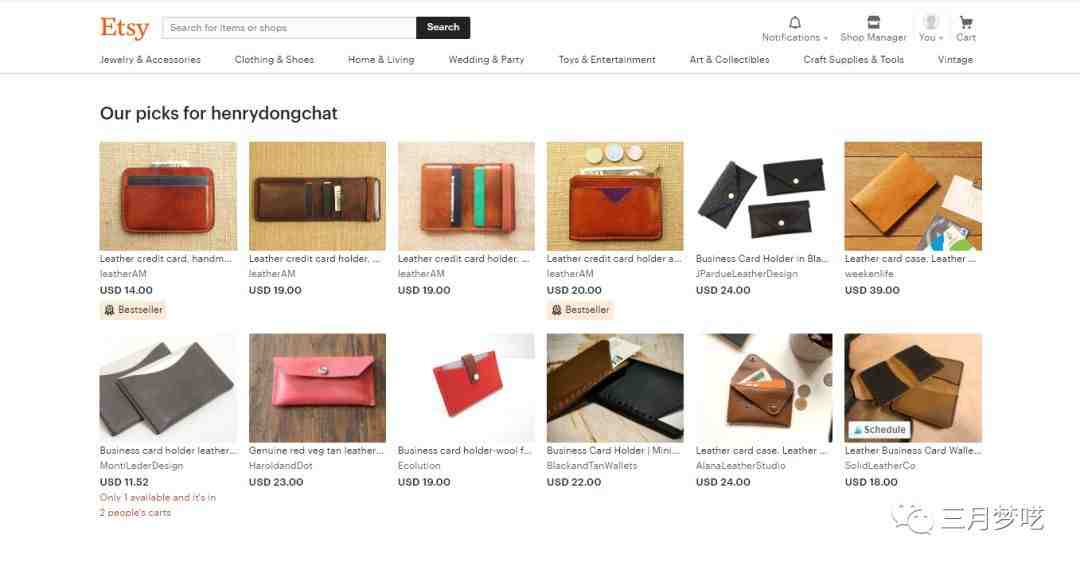Select the Vintage category menu
This screenshot has width=1080, height=566.
click(955, 60)
